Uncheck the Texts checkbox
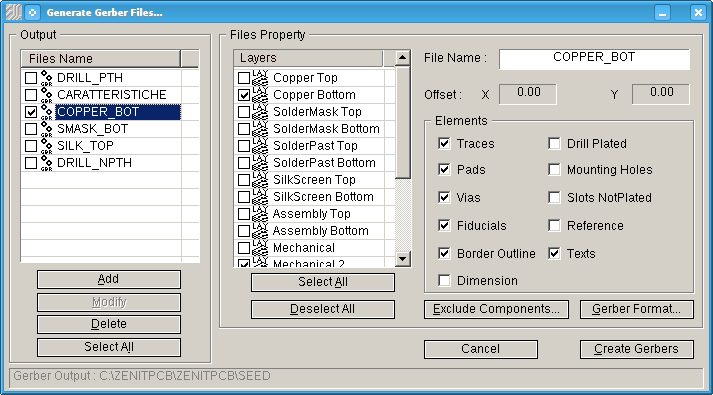The height and width of the screenshot is (395, 713). [554, 253]
